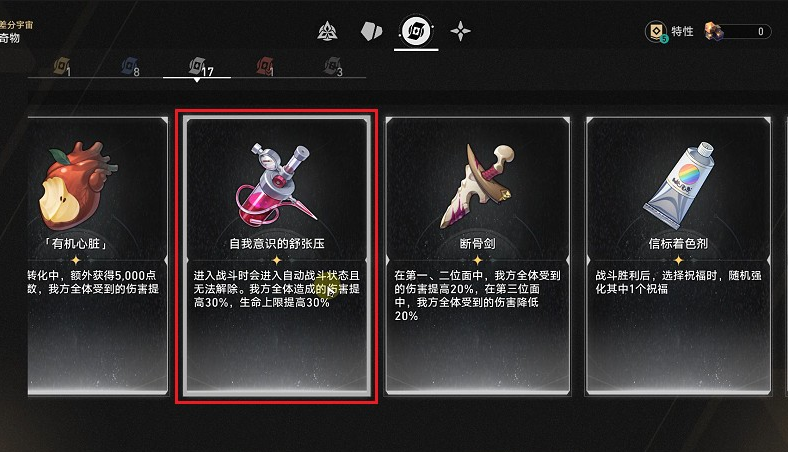Click the 特性 trait badge icon
Image resolution: width=788 pixels, height=452 pixels.
656,32
